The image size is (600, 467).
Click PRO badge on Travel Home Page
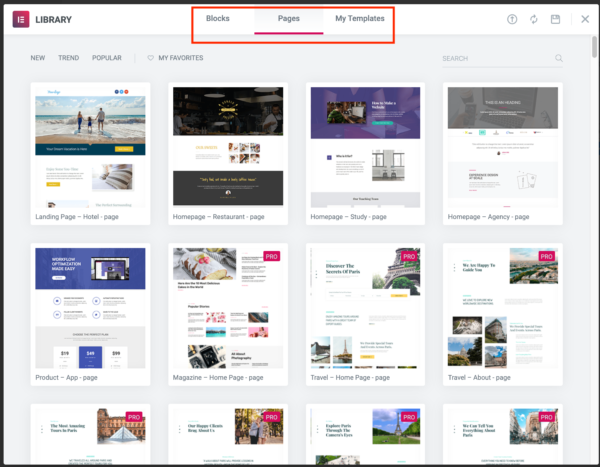tap(409, 256)
